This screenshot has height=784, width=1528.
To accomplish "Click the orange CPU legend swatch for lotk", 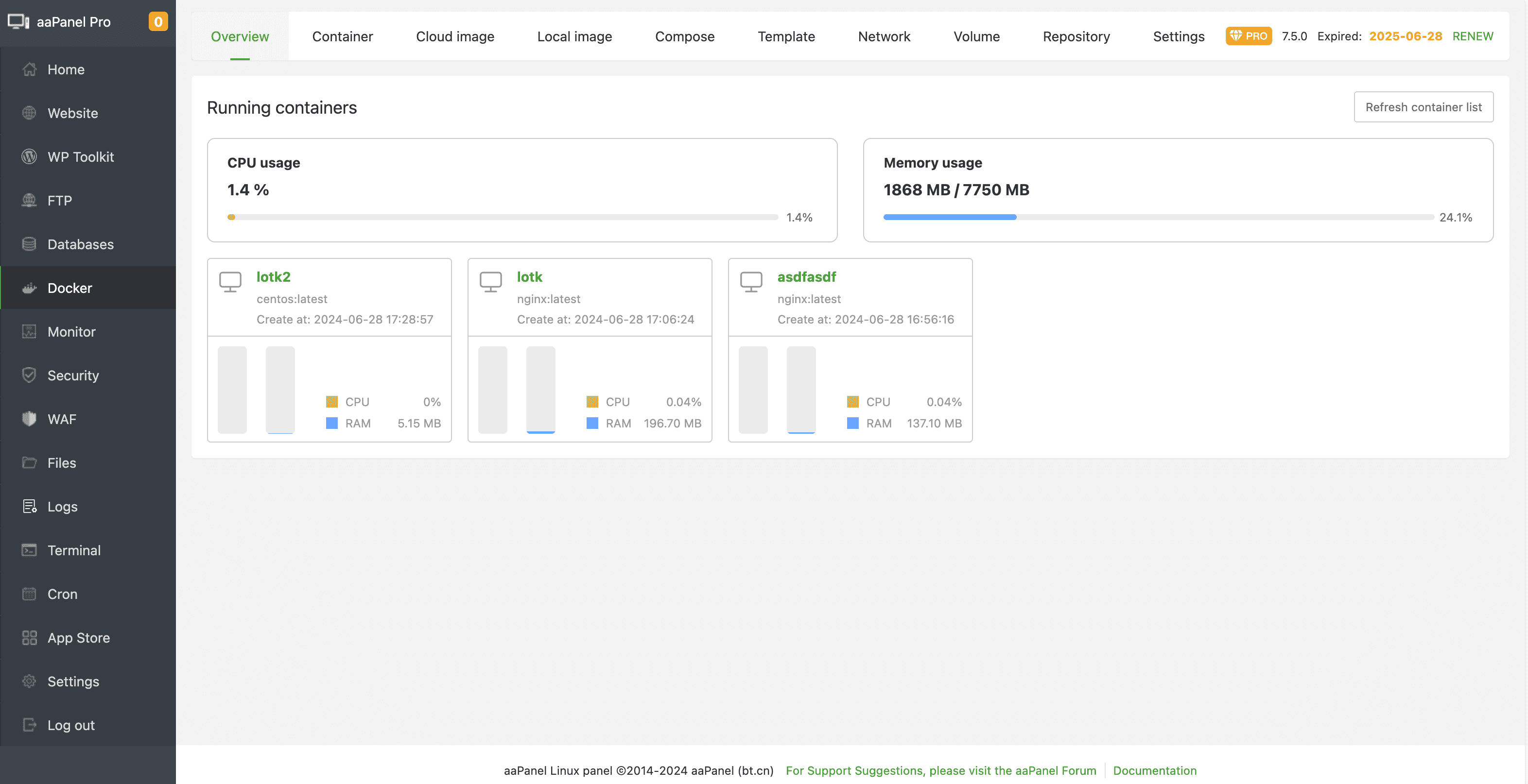I will point(592,402).
